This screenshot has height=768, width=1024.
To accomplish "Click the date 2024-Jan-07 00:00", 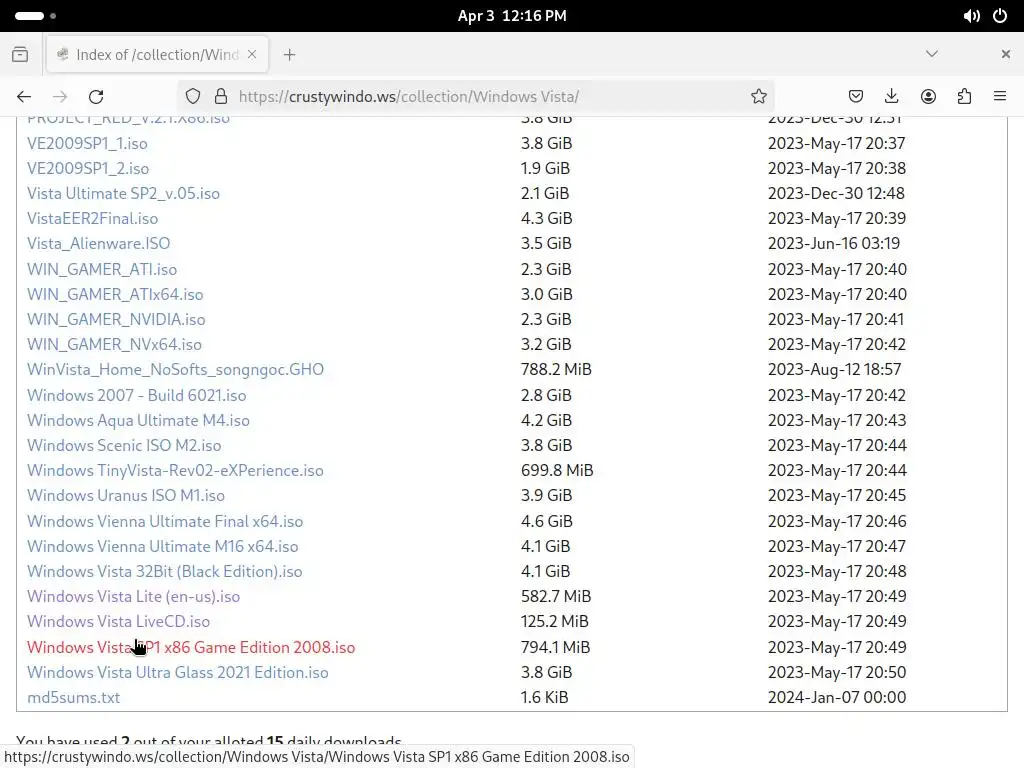I will click(x=837, y=697).
